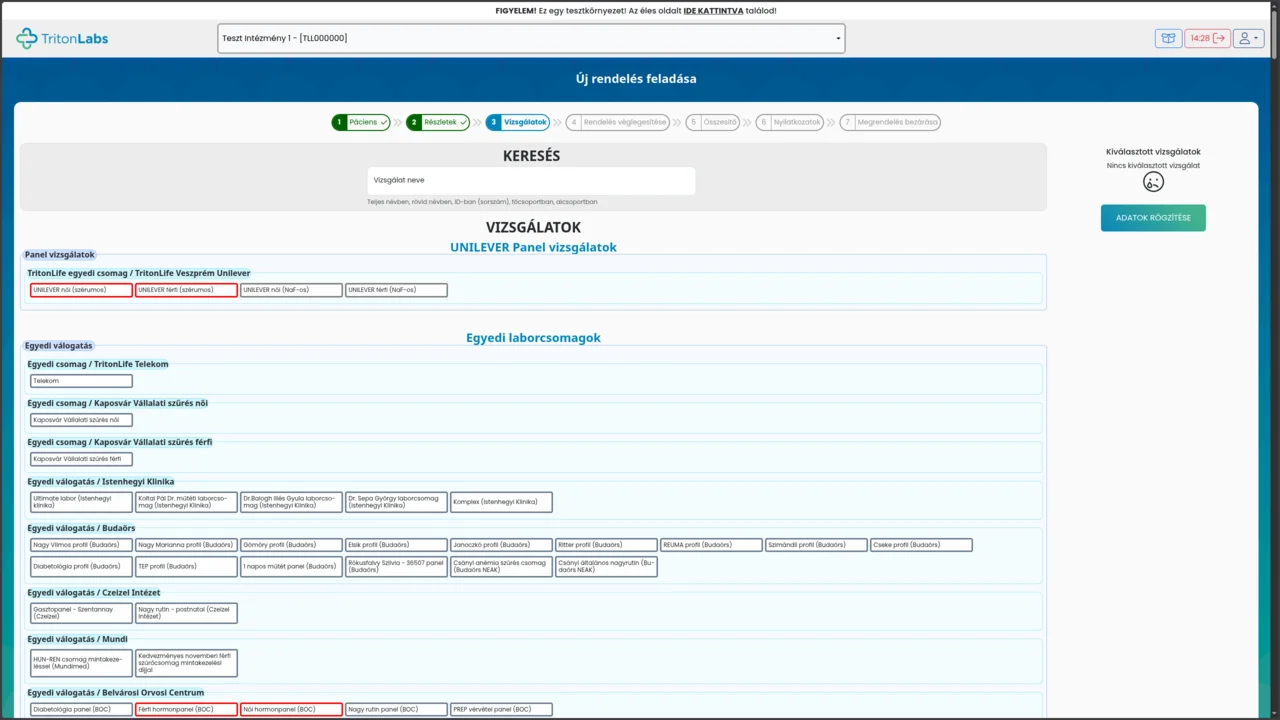Choose 1 napos műtét panel (Budaörs)
This screenshot has height=720, width=1280.
pyautogui.click(x=291, y=566)
